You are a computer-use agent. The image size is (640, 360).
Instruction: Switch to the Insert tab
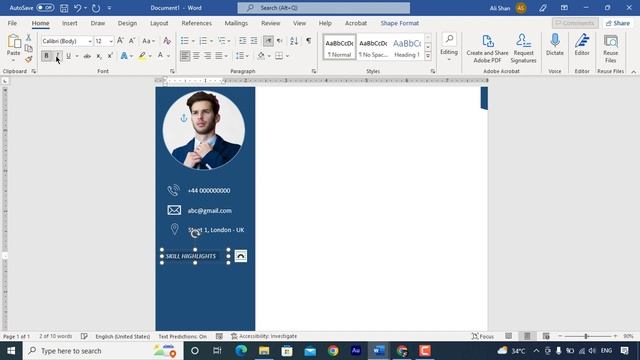(x=69, y=23)
